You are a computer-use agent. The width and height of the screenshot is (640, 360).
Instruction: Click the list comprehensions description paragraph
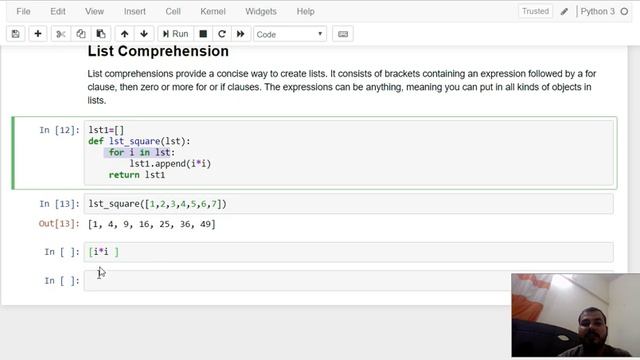[341, 87]
